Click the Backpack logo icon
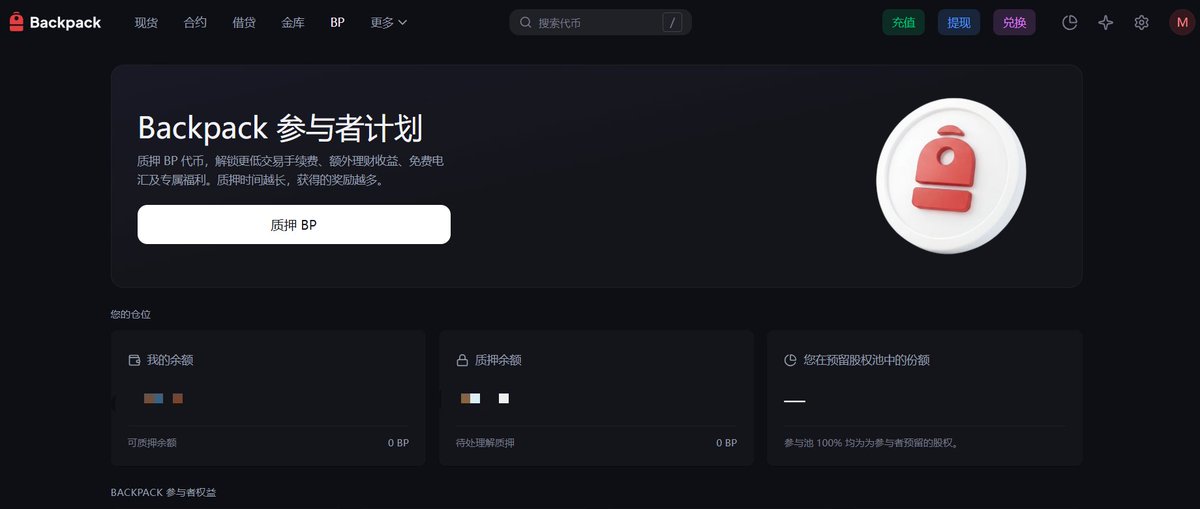The width and height of the screenshot is (1200, 509). pyautogui.click(x=17, y=22)
